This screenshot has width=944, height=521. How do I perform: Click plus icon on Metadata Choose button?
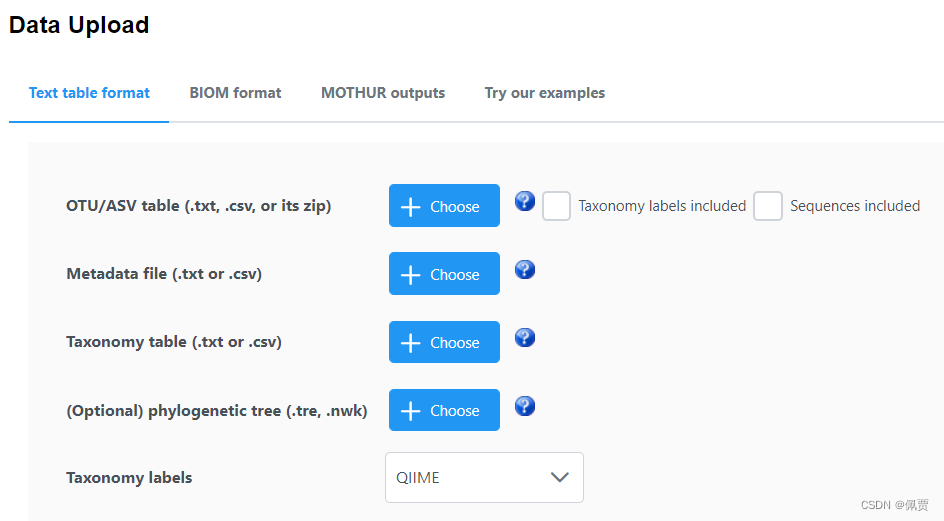tap(410, 275)
